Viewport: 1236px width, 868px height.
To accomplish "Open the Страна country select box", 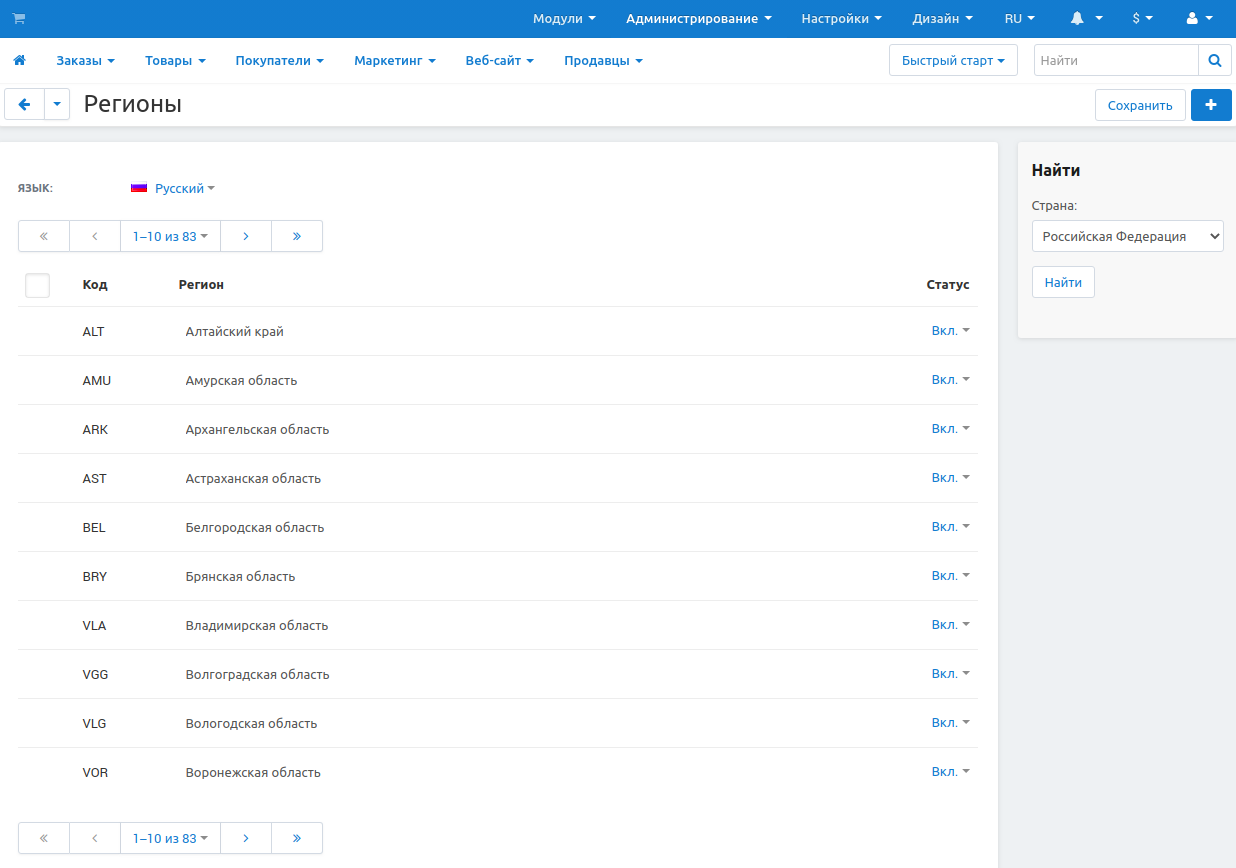I will [1127, 237].
